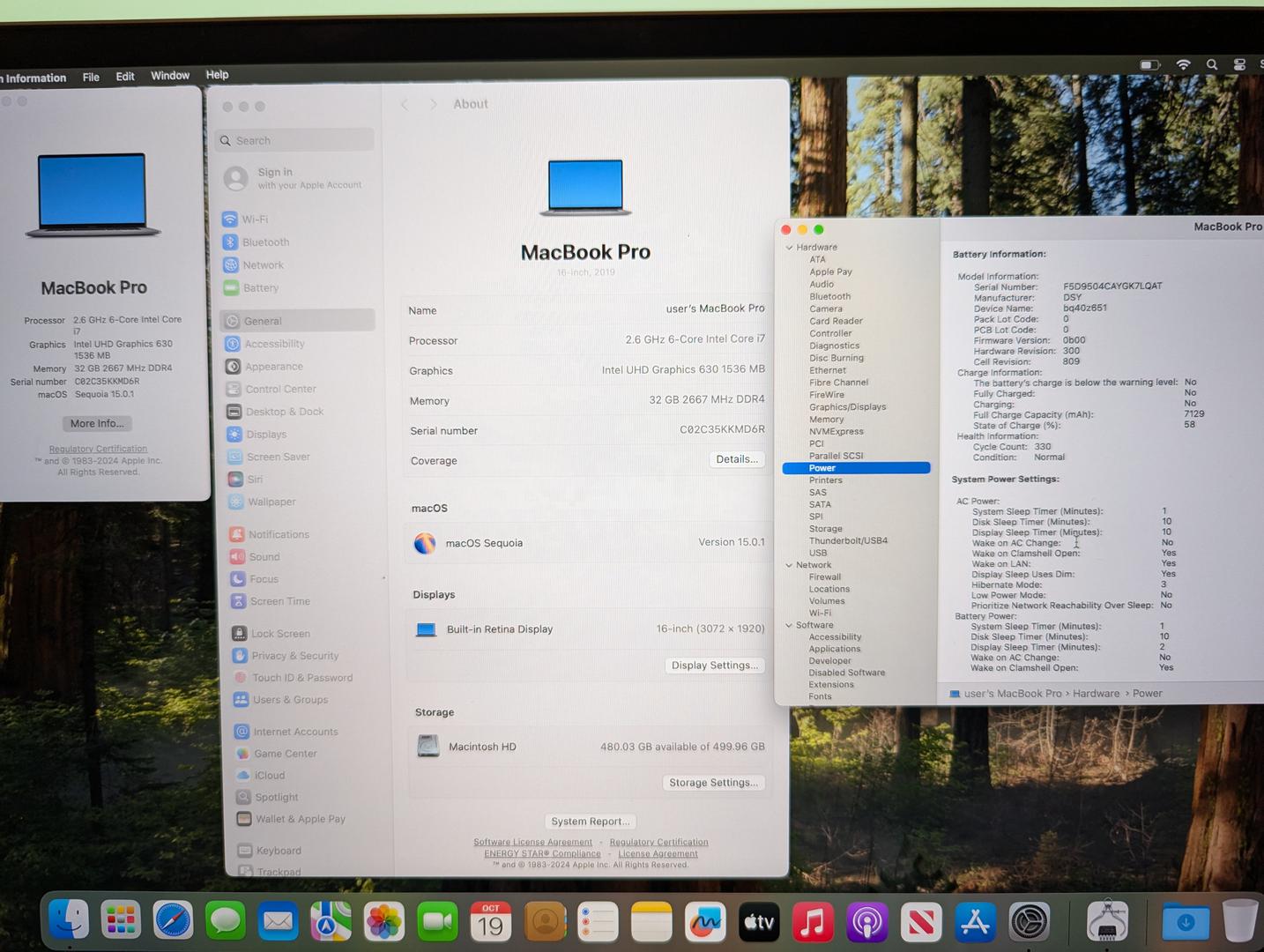Screen dimensions: 1264x952
Task: Open the File menu
Action: 91,77
